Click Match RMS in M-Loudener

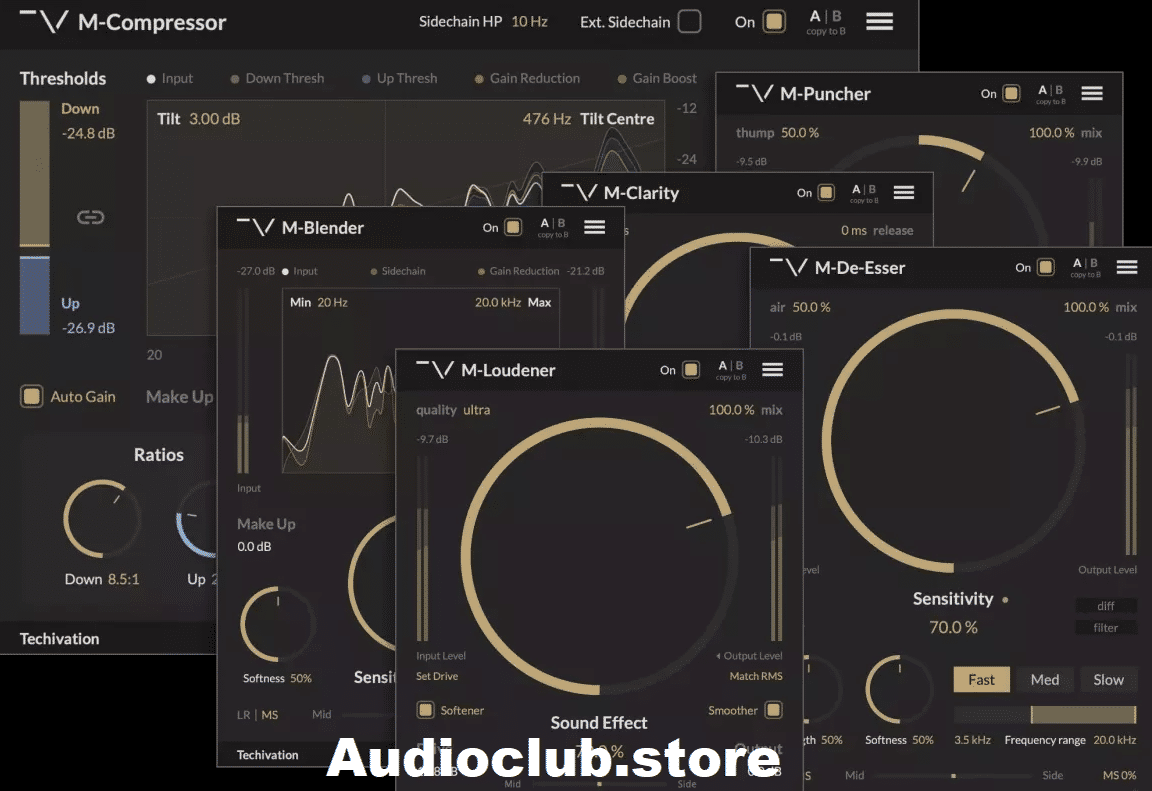click(755, 676)
